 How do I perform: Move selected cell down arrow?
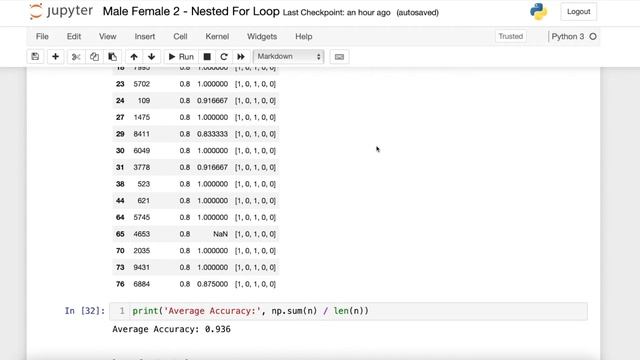click(151, 57)
